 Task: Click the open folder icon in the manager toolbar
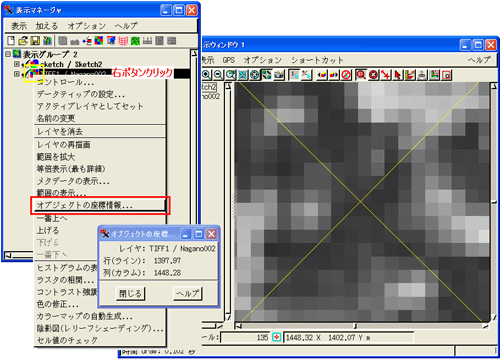coord(23,41)
